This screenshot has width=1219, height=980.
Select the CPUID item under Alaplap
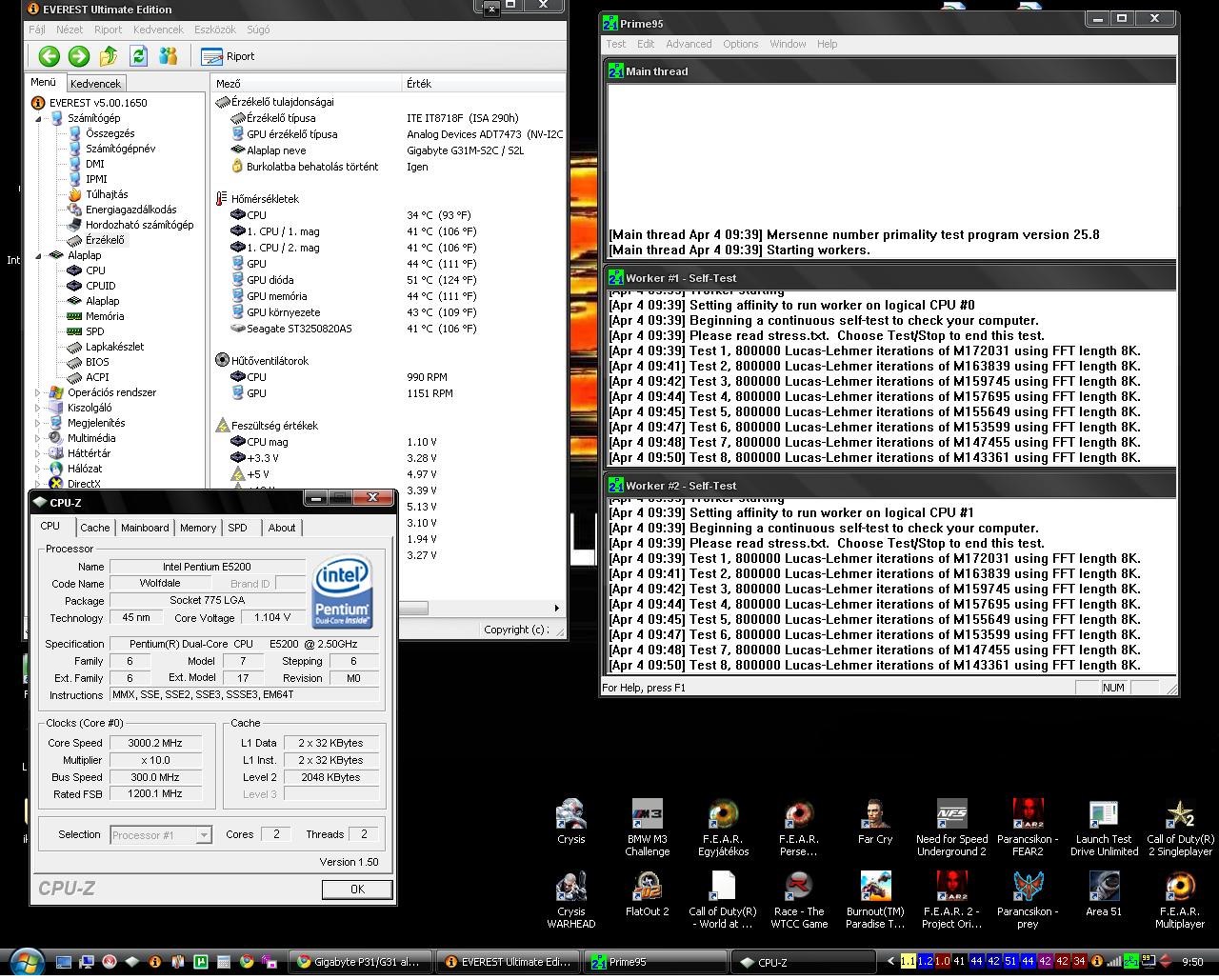click(100, 286)
